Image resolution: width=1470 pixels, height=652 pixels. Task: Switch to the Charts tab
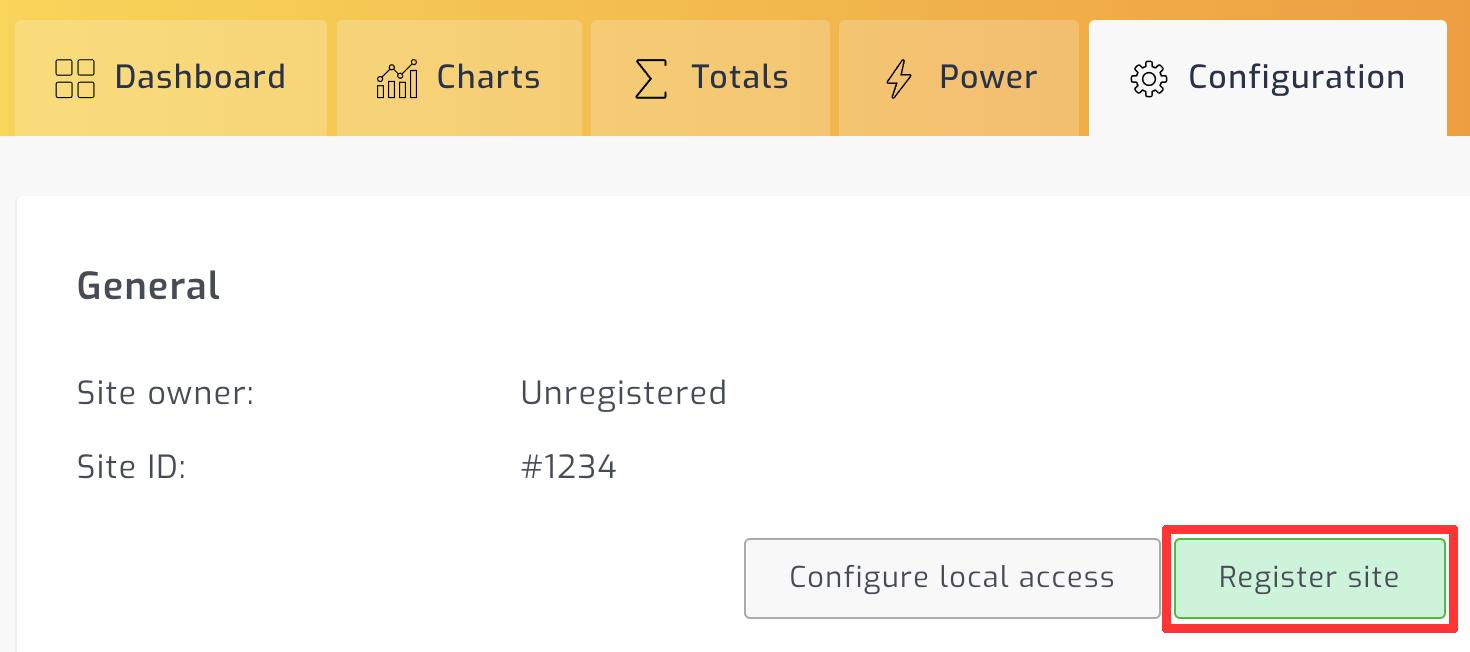coord(488,77)
